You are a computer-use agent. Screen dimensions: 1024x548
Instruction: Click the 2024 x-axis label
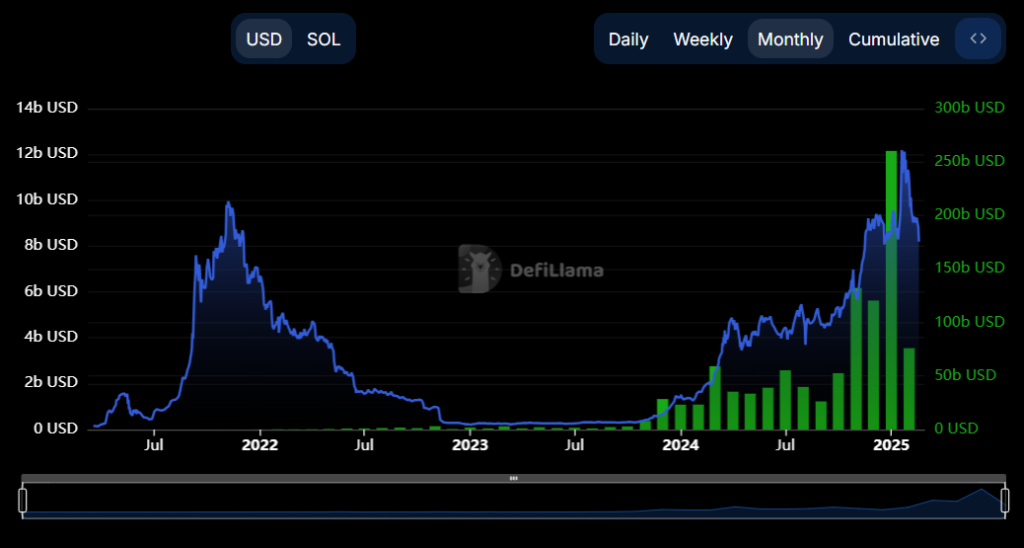tap(680, 445)
